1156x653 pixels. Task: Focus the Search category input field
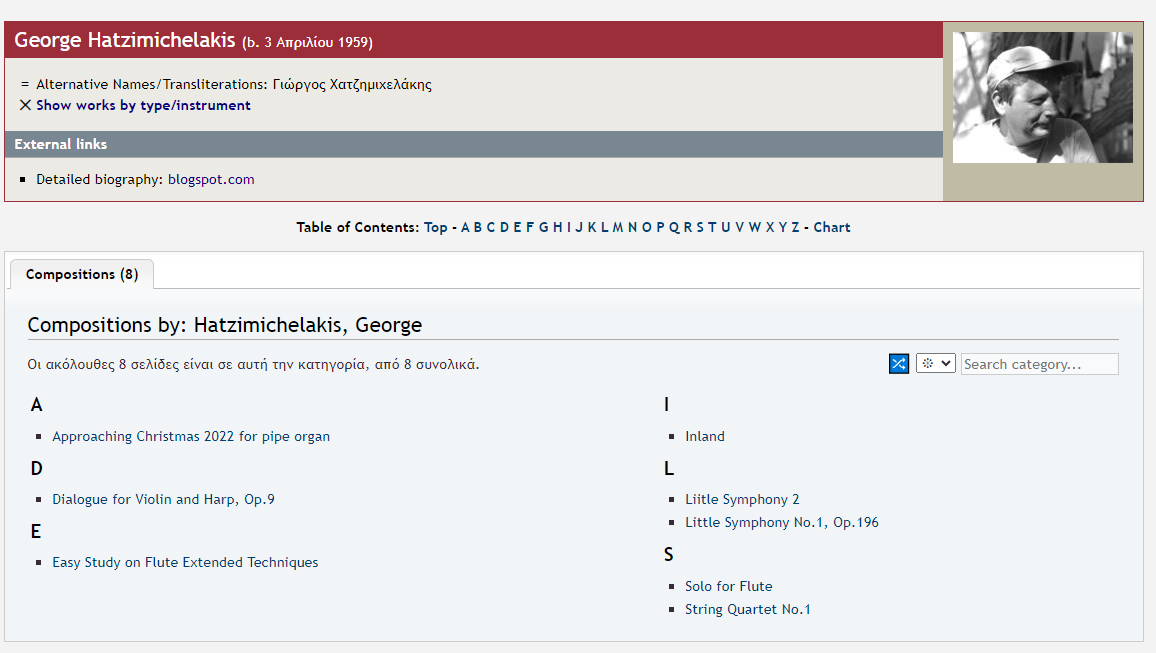click(x=1040, y=364)
